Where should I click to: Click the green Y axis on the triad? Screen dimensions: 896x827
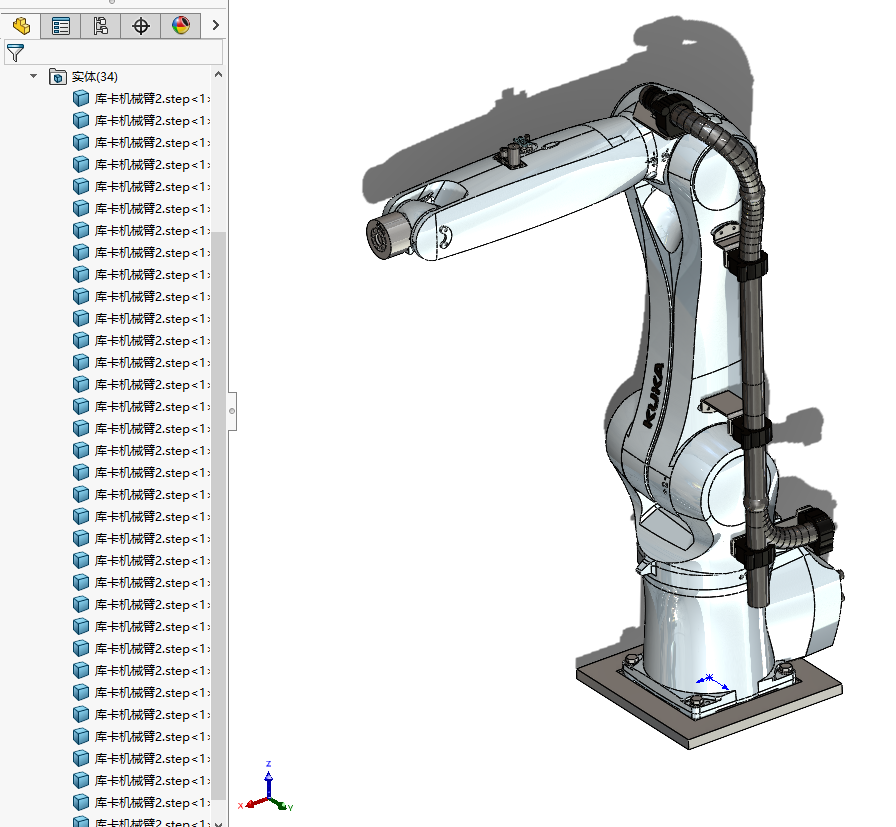click(x=280, y=804)
